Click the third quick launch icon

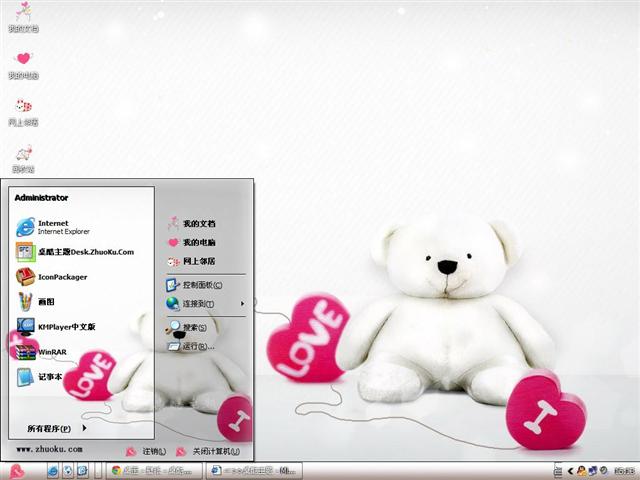click(83, 471)
